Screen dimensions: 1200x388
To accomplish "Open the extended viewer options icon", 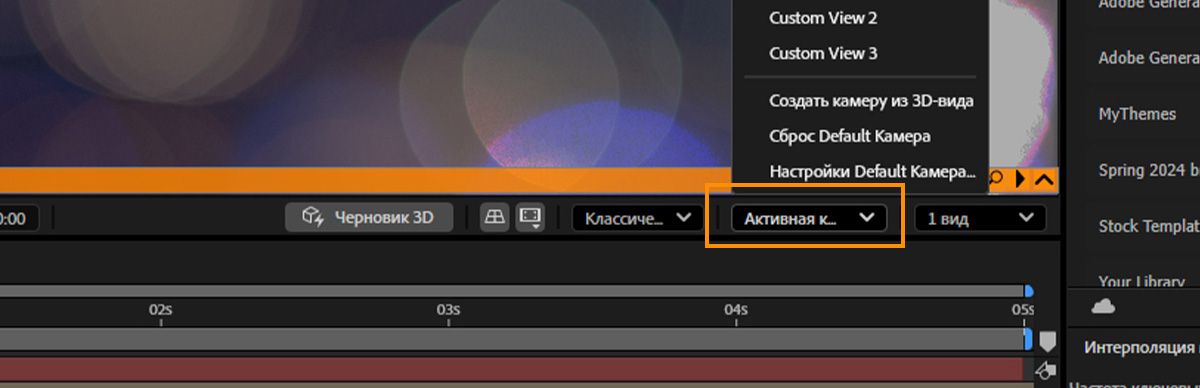I will (x=530, y=217).
